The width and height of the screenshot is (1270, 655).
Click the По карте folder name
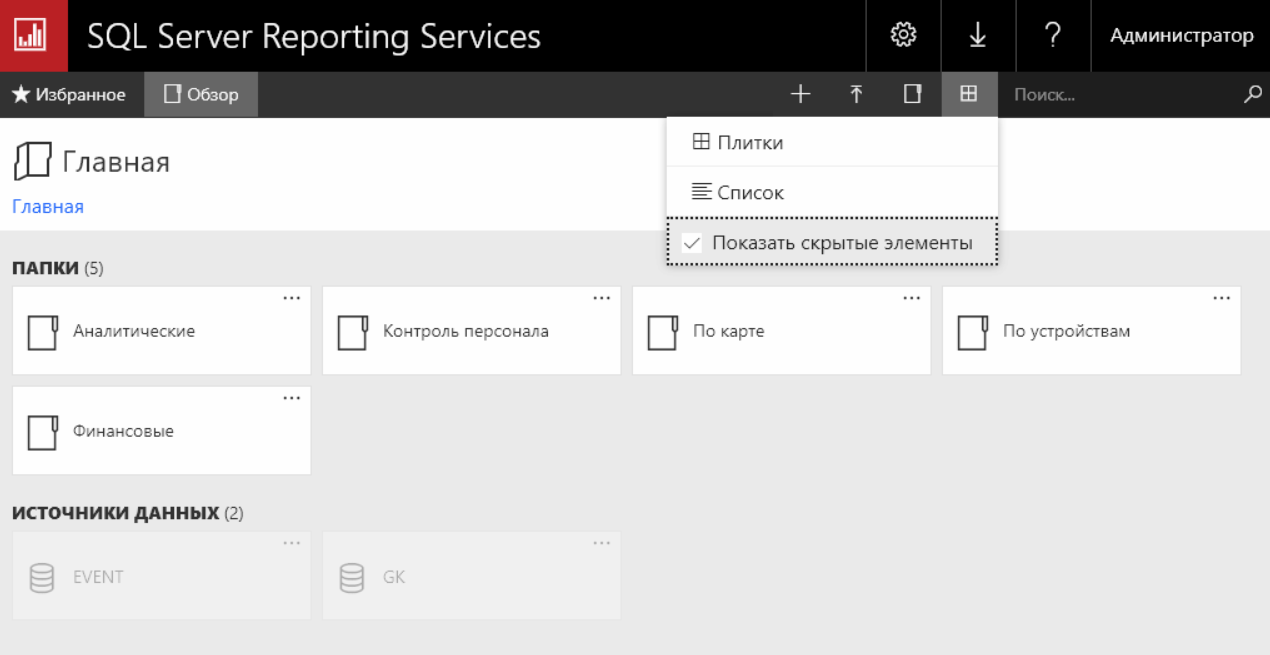tap(729, 331)
